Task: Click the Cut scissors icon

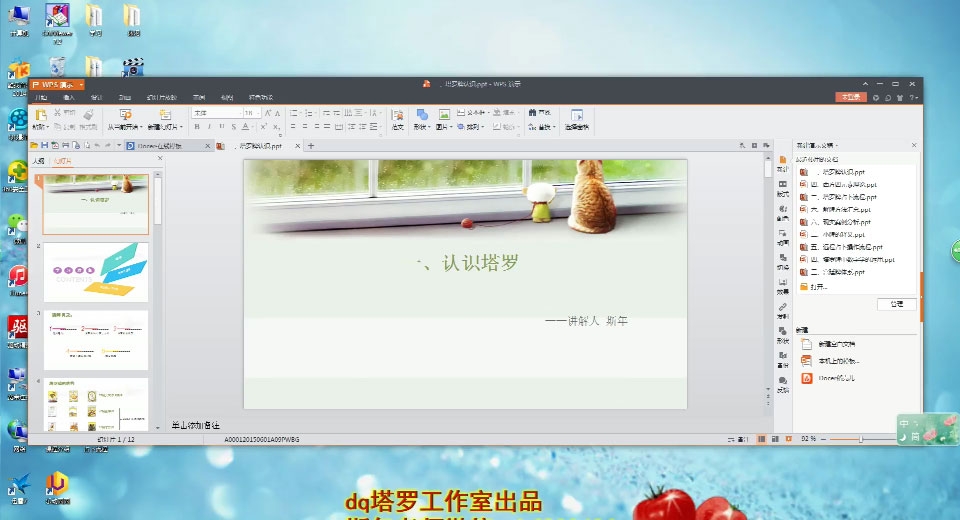Action: 57,112
